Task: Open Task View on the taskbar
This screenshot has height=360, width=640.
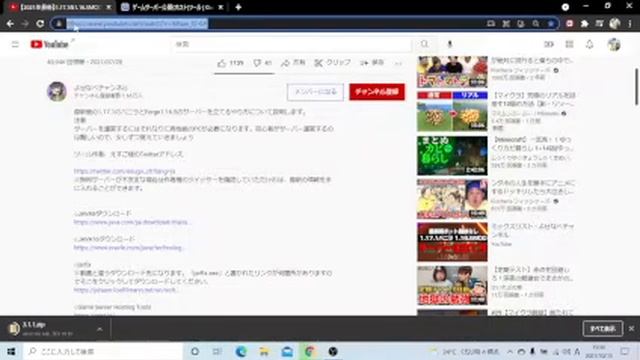Action: (217, 351)
